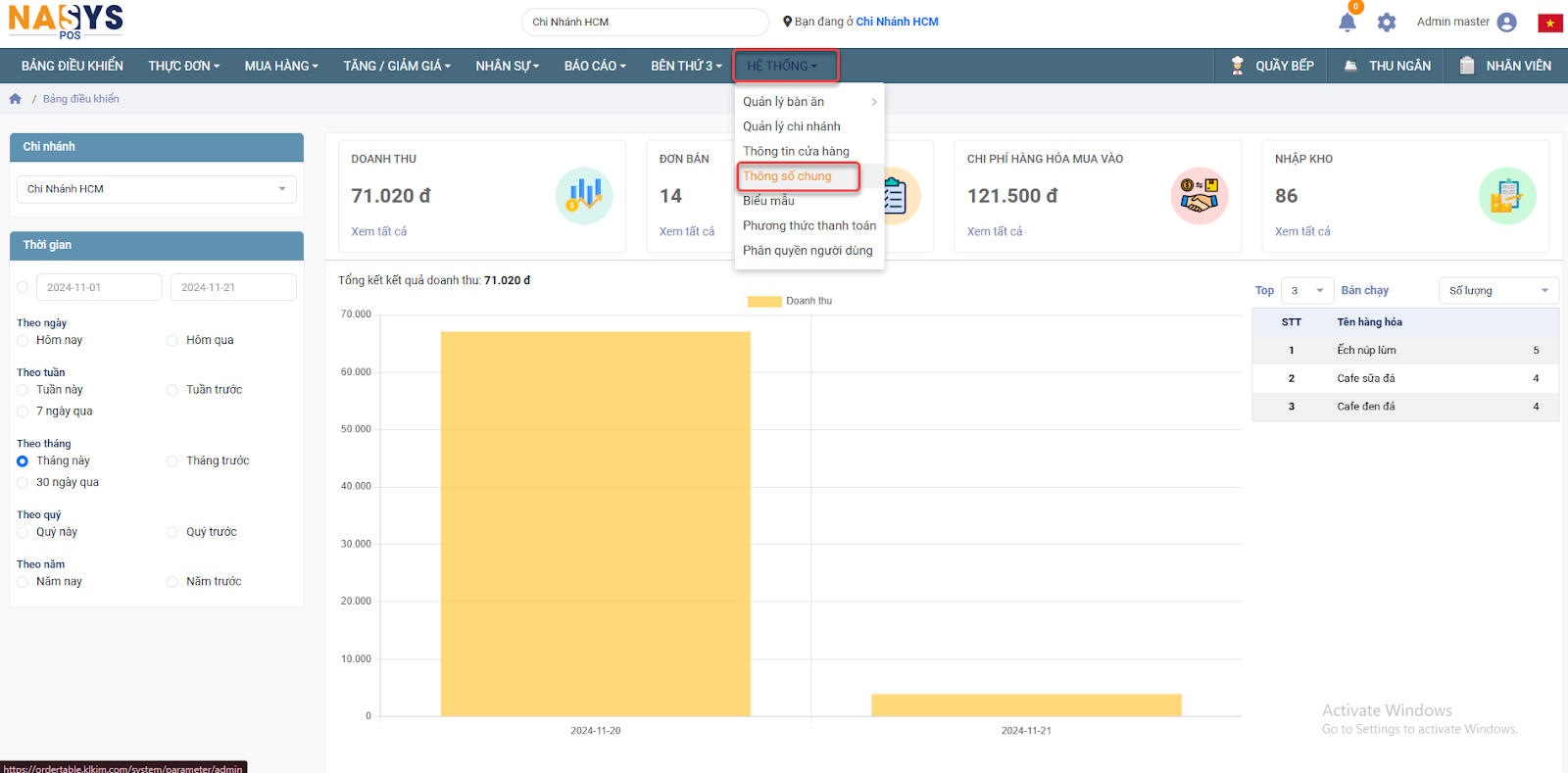The height and width of the screenshot is (773, 1568).
Task: Click the cashier icon beside Thu ngân
Action: 1350,66
